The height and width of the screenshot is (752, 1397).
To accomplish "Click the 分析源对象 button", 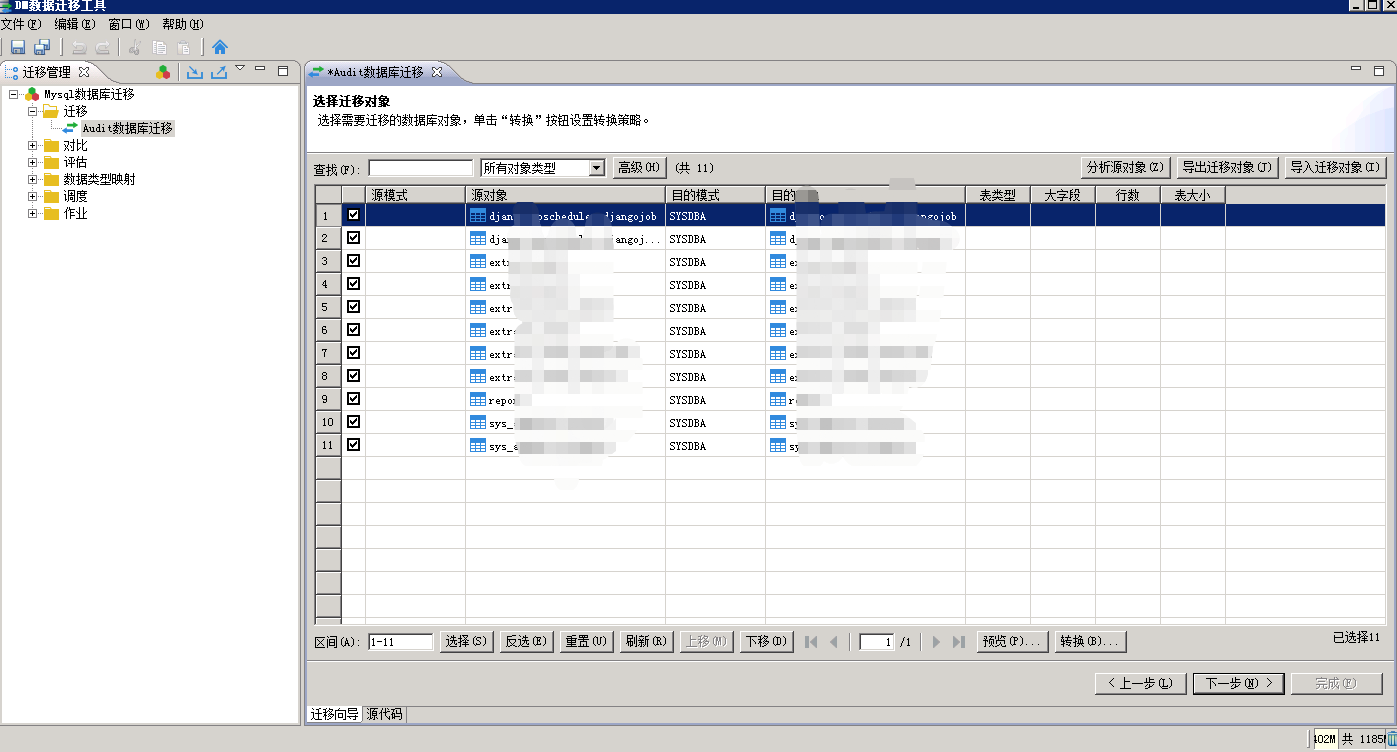I will [1124, 168].
